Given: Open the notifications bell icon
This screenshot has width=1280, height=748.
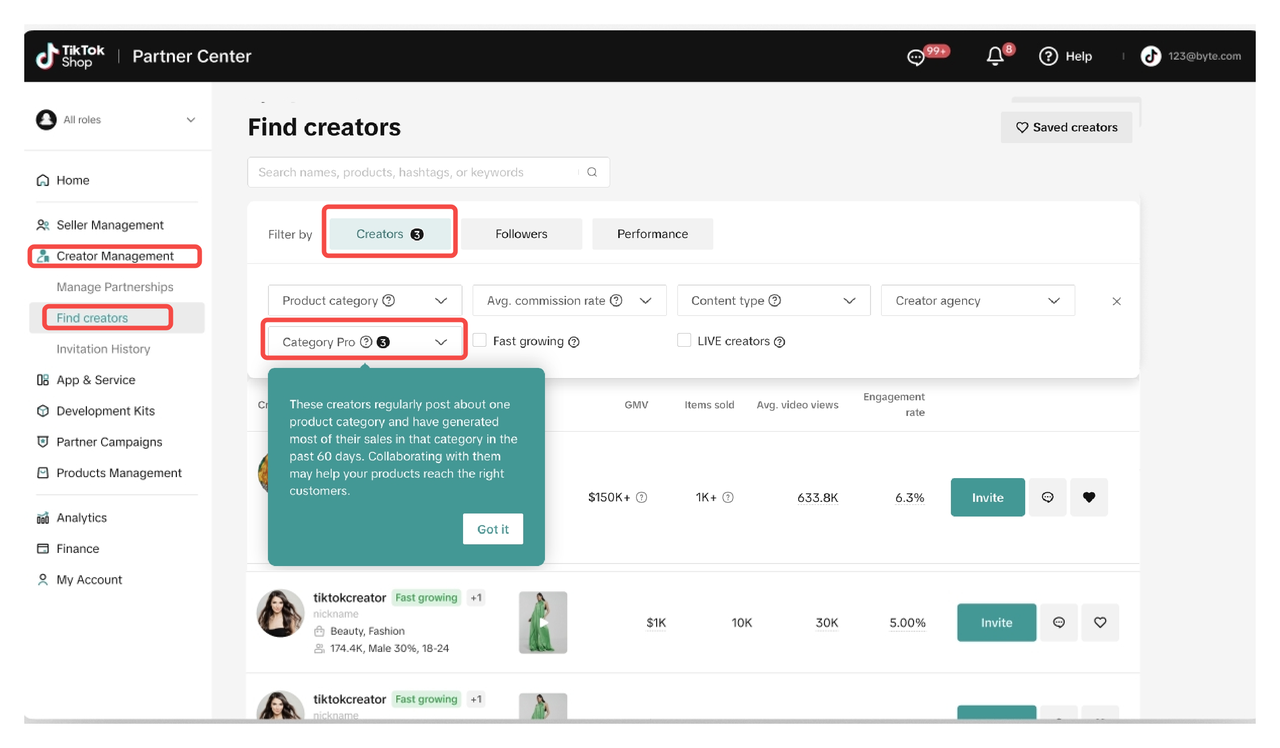Looking at the screenshot, I should [x=994, y=57].
